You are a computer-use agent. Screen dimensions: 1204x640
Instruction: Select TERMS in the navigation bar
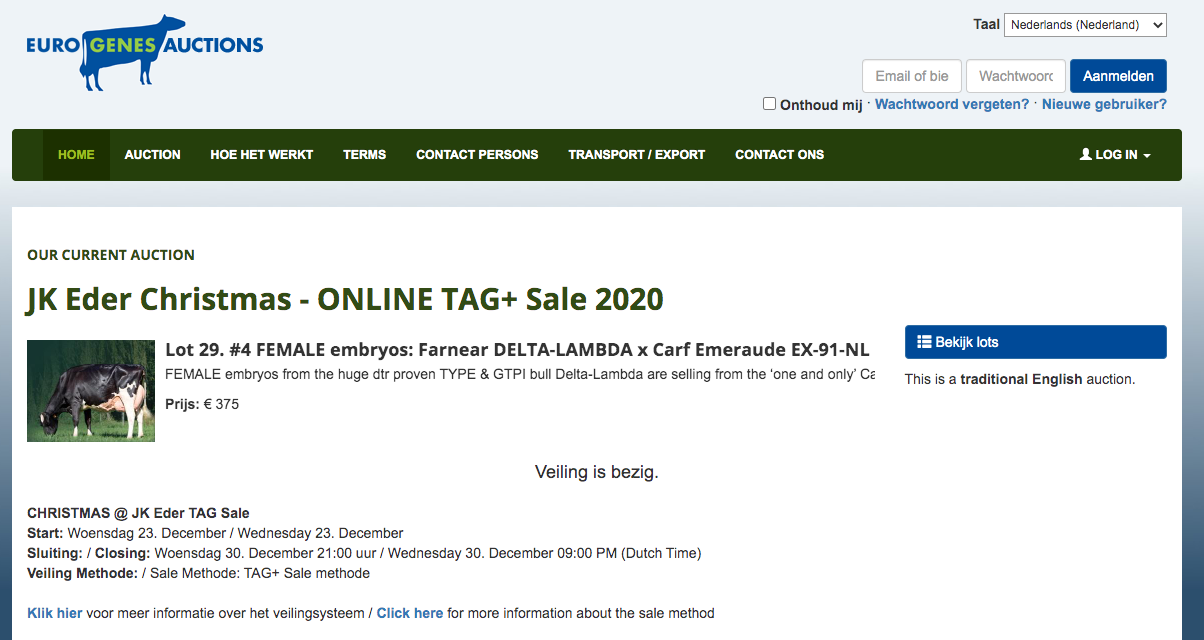[x=364, y=155]
